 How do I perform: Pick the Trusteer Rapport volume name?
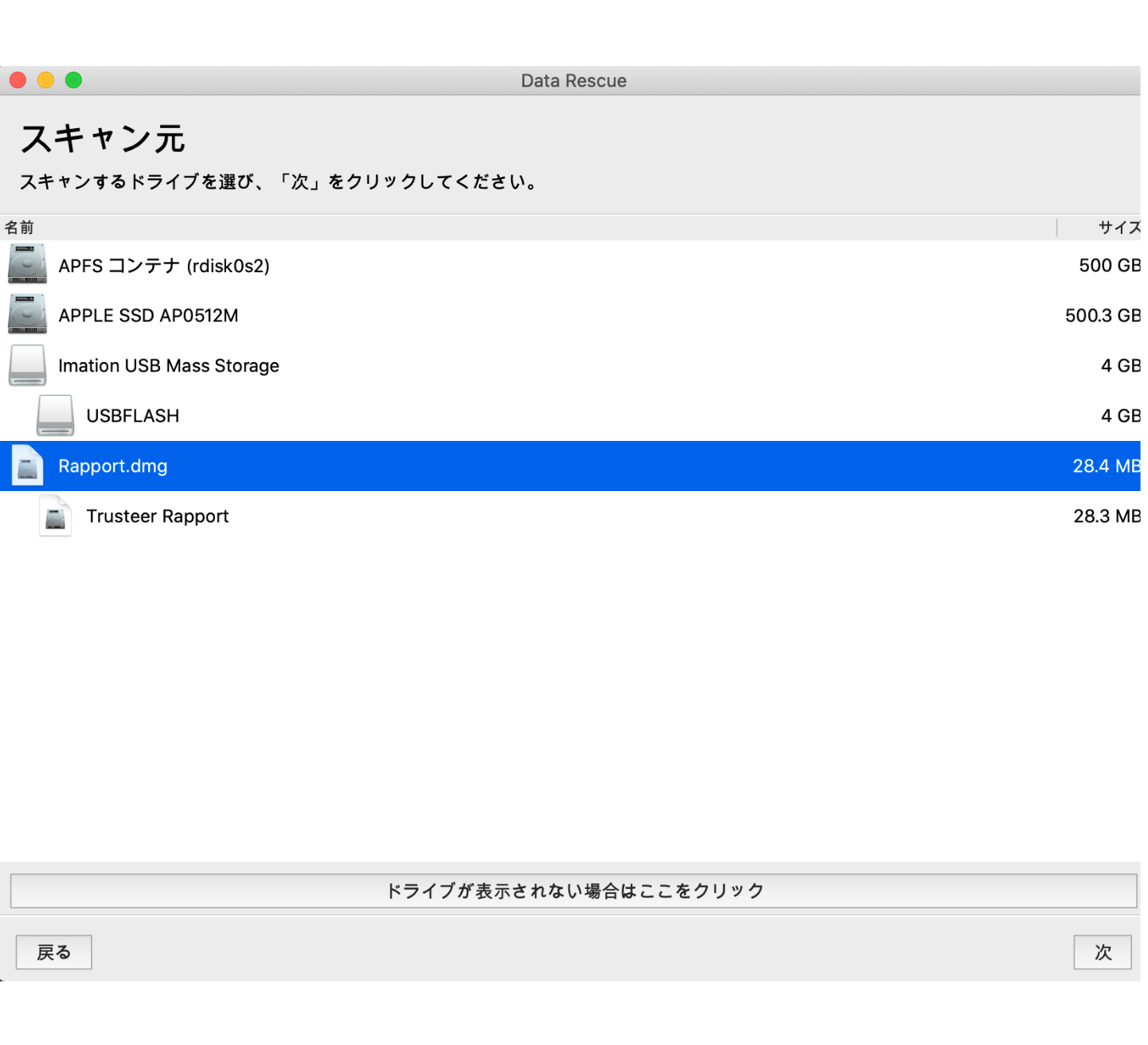[x=158, y=517]
